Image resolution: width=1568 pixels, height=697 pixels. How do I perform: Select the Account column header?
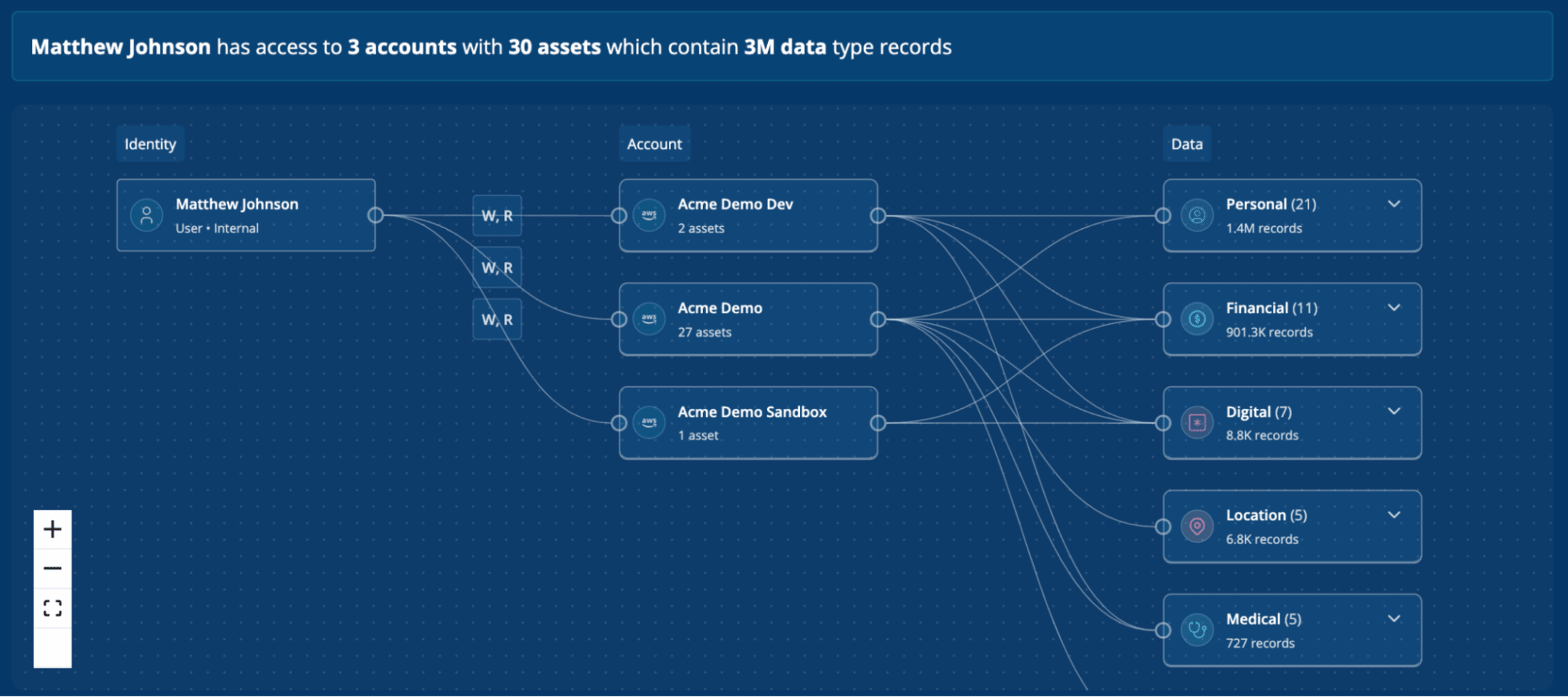pyautogui.click(x=655, y=143)
